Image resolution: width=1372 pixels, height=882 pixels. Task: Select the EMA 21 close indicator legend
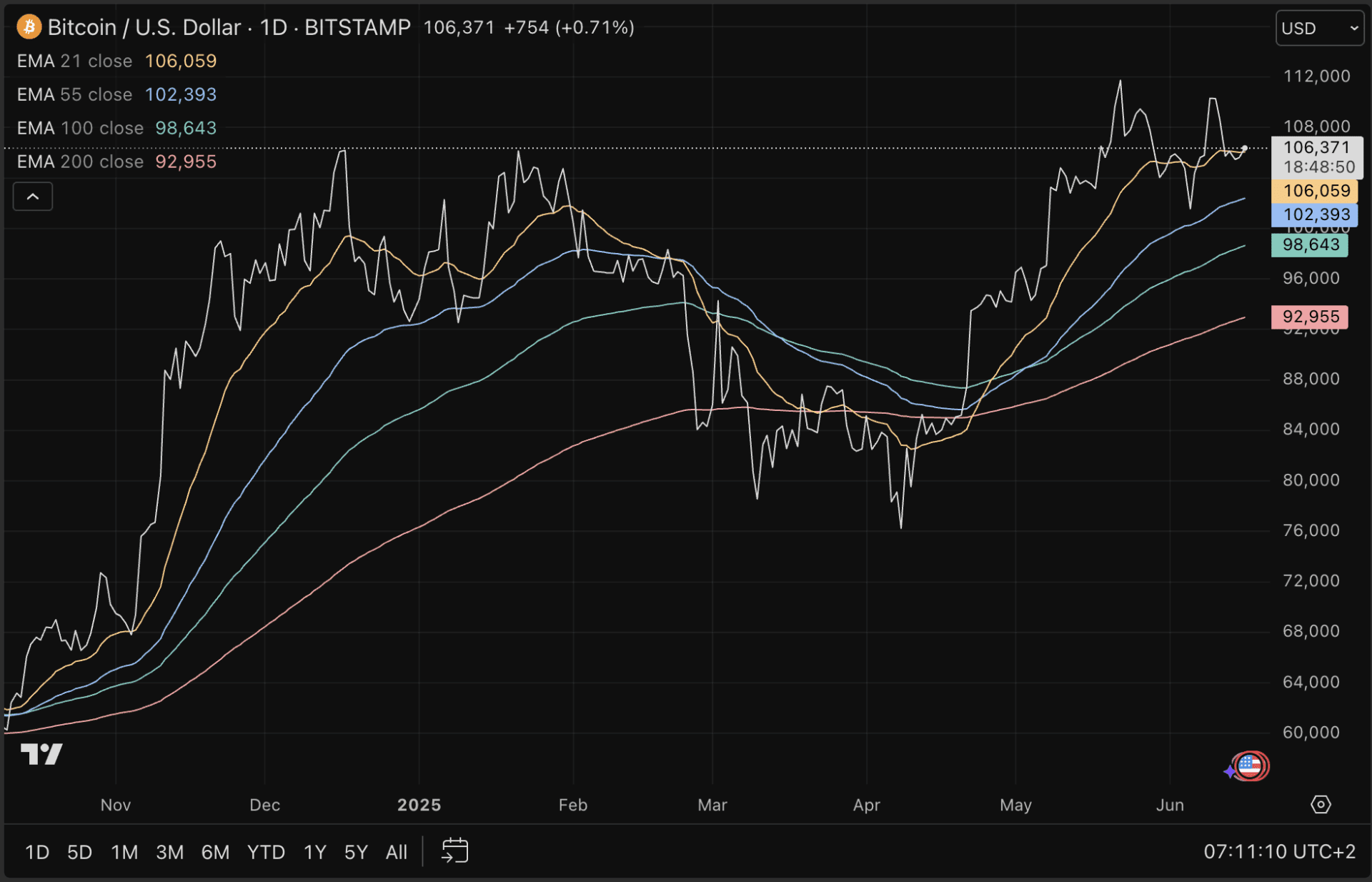[75, 61]
